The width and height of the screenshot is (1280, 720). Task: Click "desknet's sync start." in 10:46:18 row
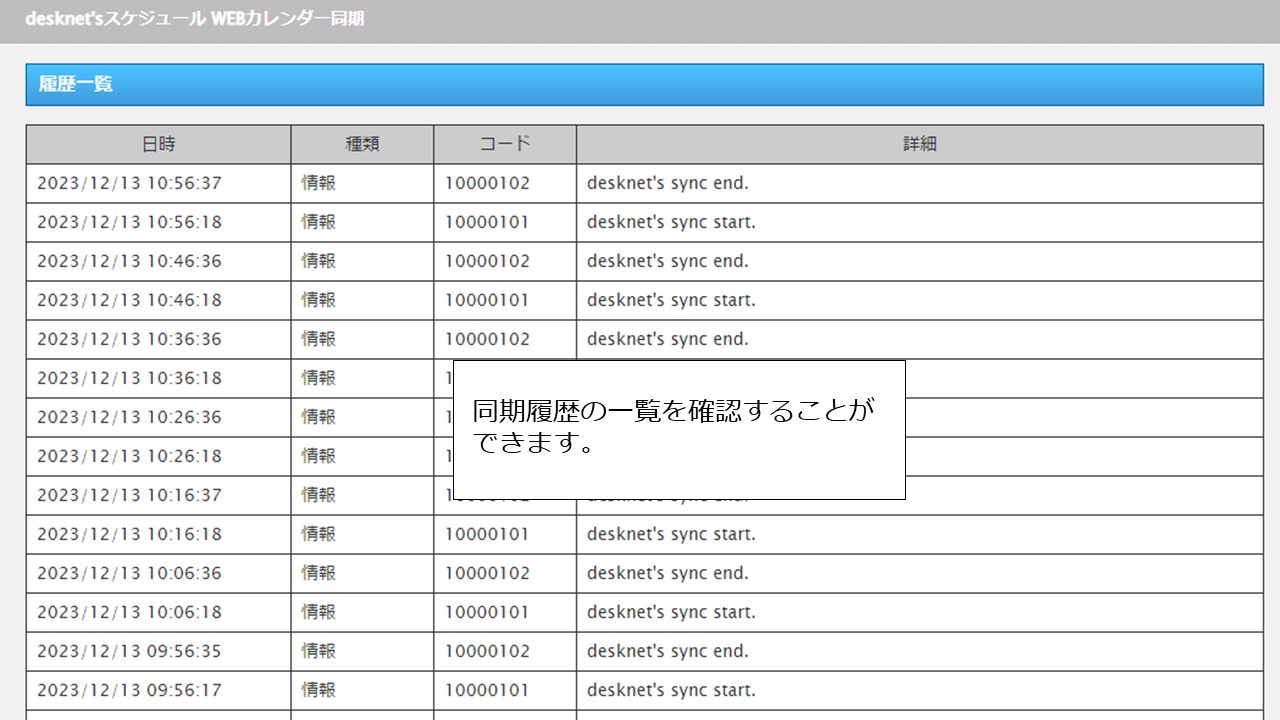(671, 300)
